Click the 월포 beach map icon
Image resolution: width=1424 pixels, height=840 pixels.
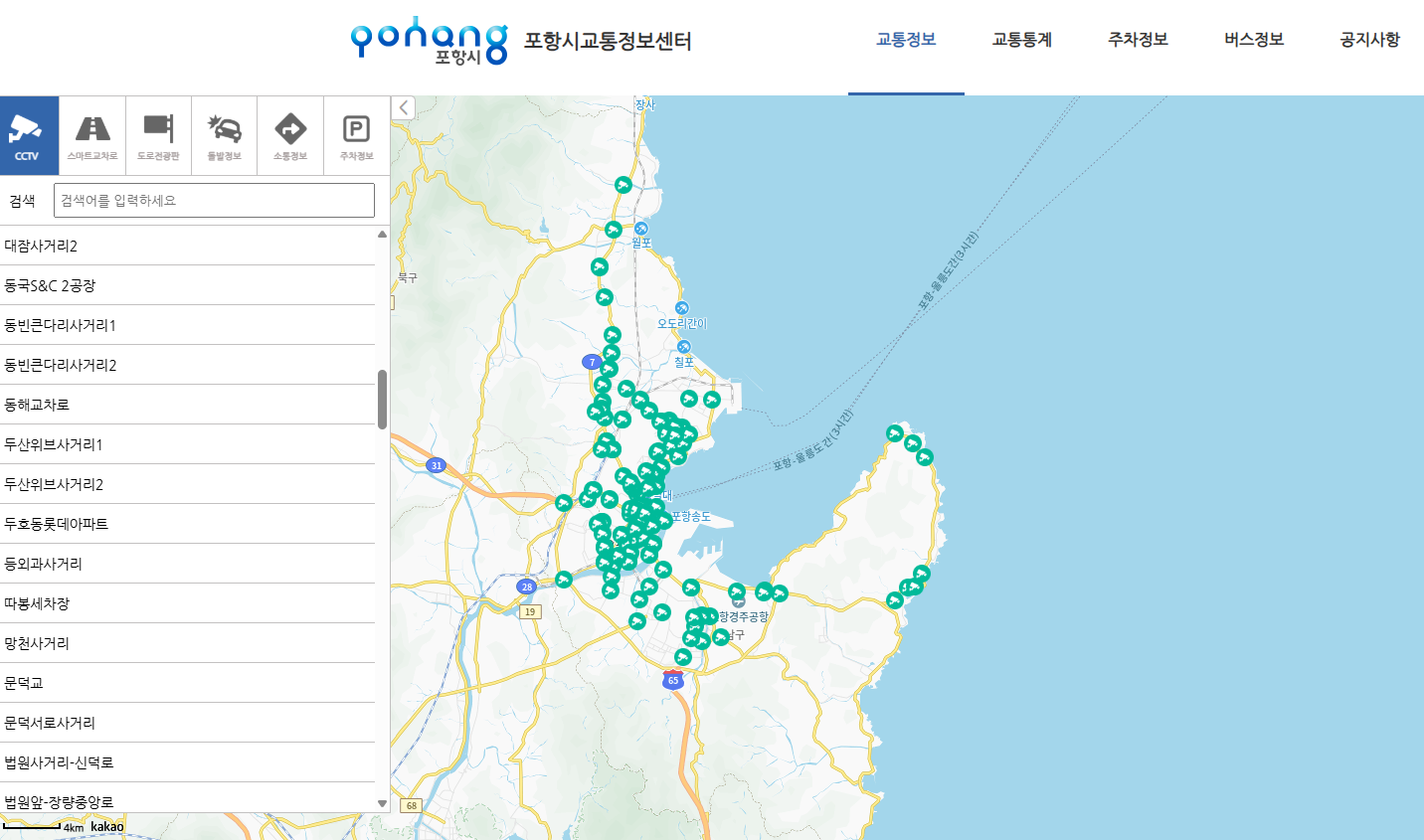[641, 229]
